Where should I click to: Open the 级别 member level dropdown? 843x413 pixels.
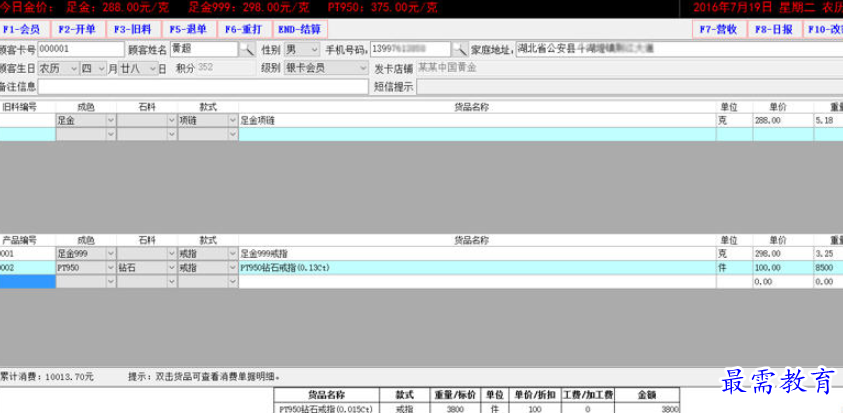pos(361,68)
